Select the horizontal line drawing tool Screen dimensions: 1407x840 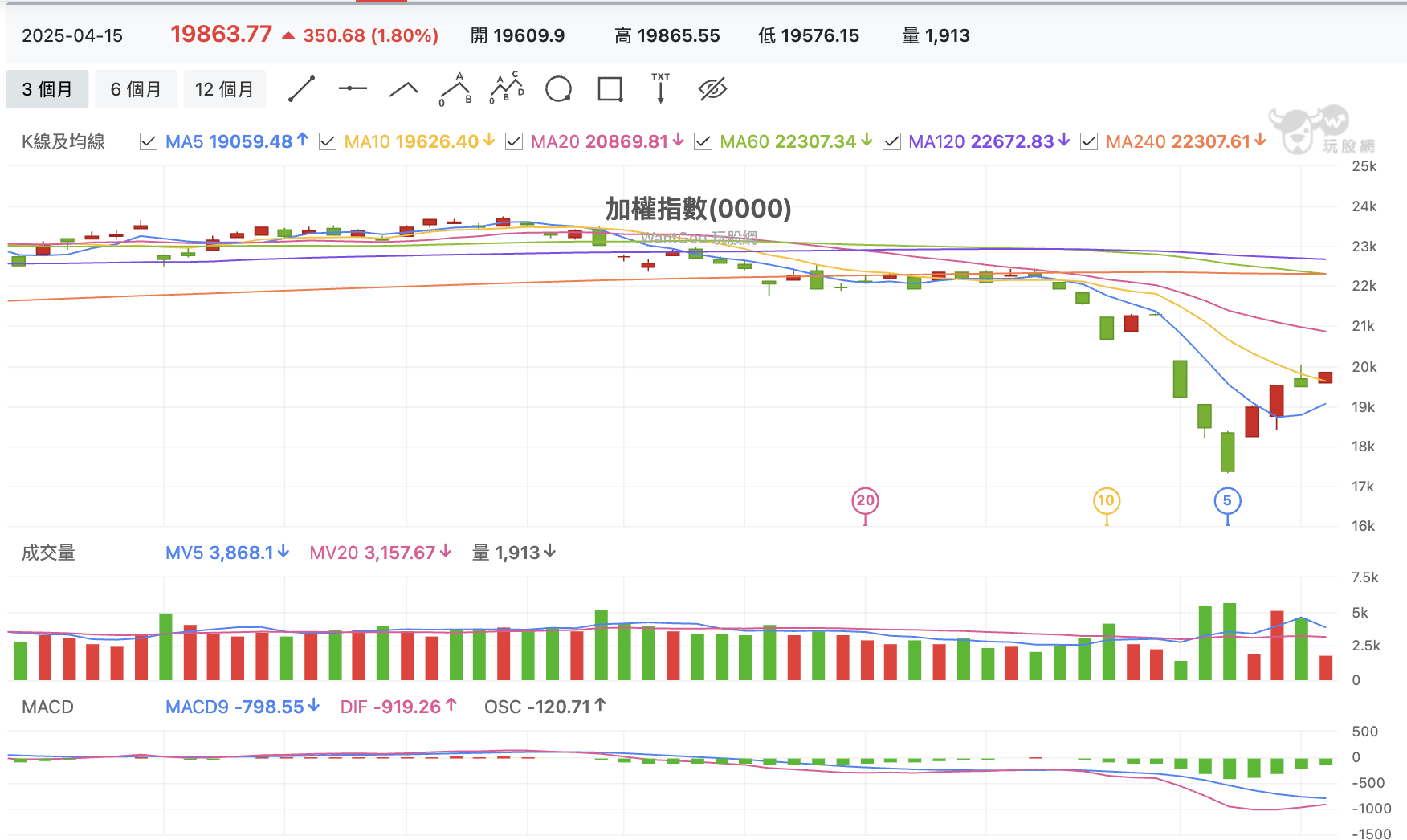(353, 88)
